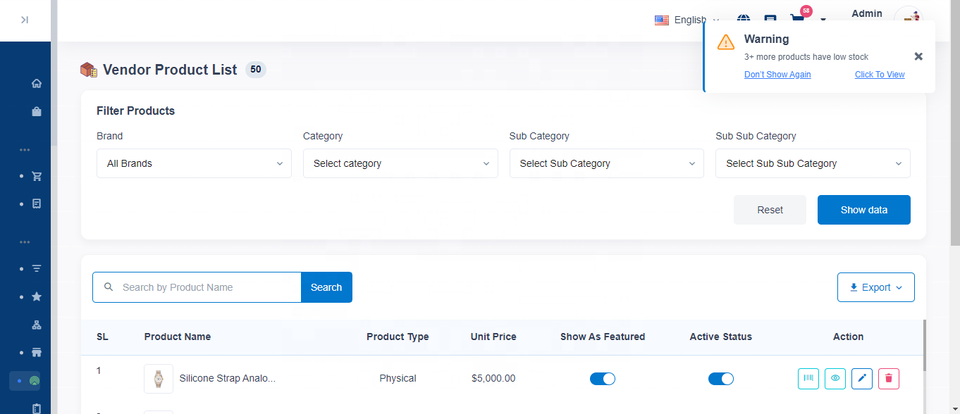Click the pencil edit icon in Action column

pyautogui.click(x=862, y=378)
